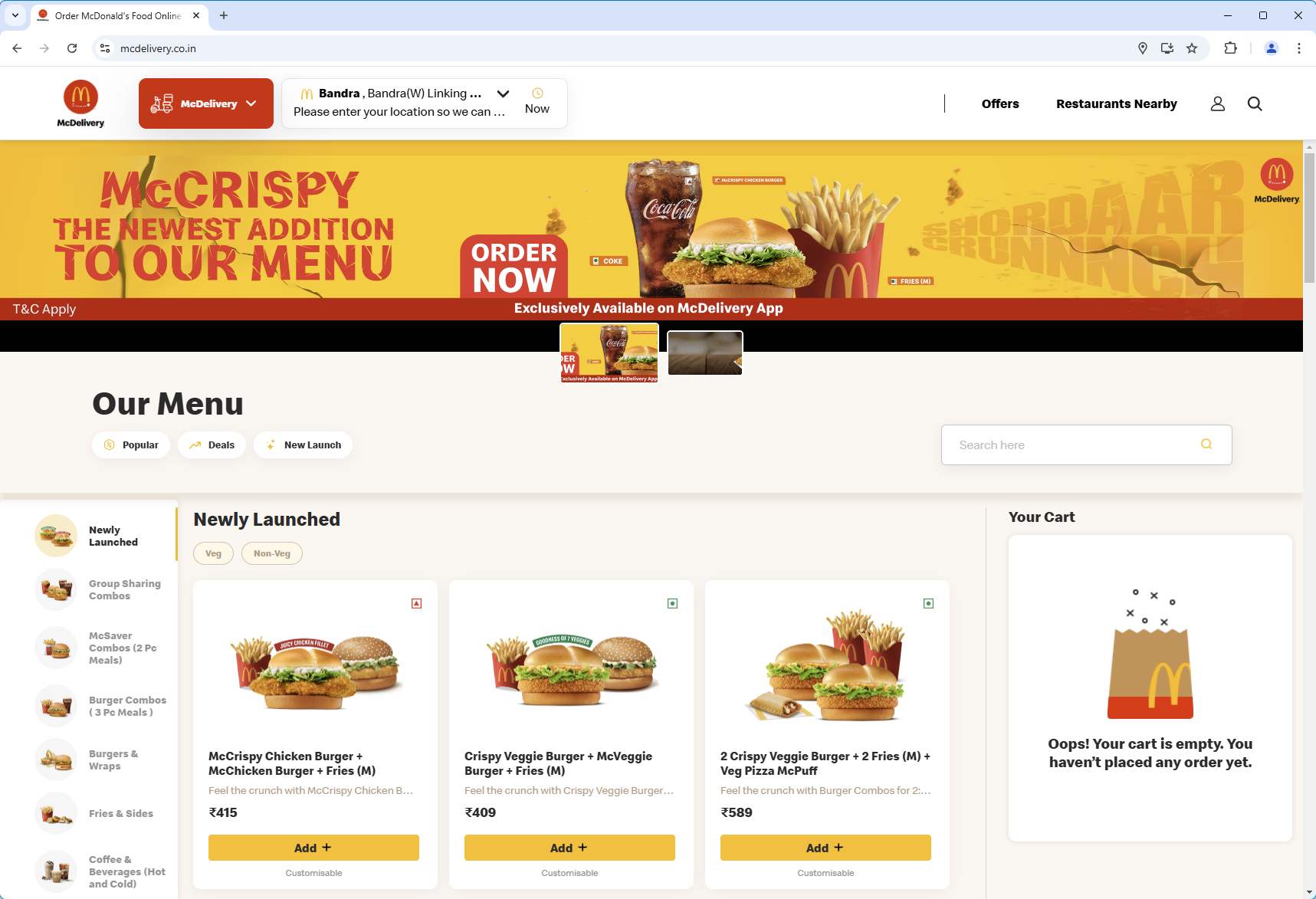Click the header search magnifier icon
Screen dimensions: 1316x899
tap(1255, 103)
